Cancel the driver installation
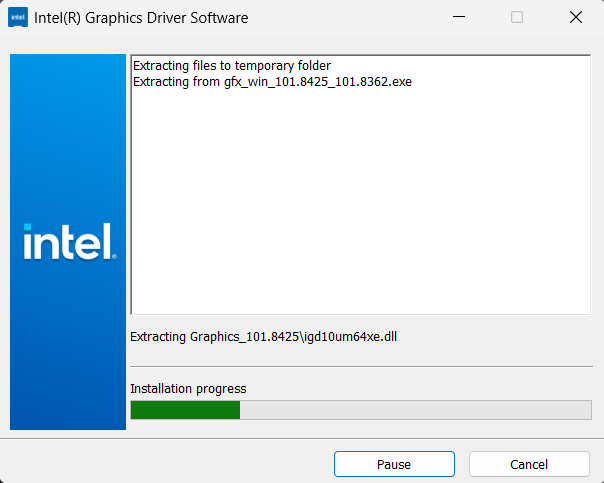 [x=529, y=464]
